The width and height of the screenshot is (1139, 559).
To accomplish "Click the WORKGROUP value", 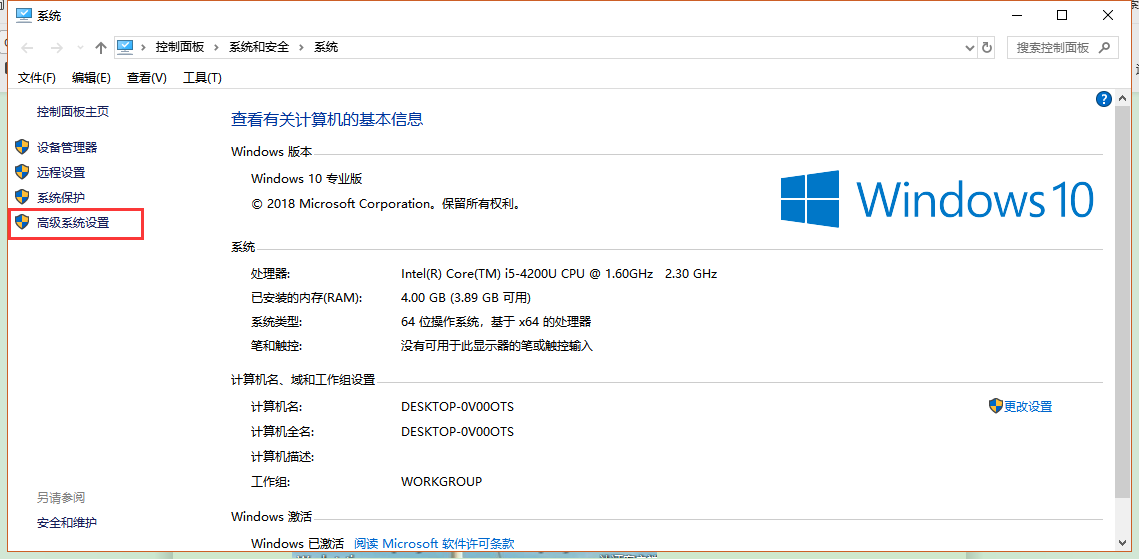I will [442, 481].
